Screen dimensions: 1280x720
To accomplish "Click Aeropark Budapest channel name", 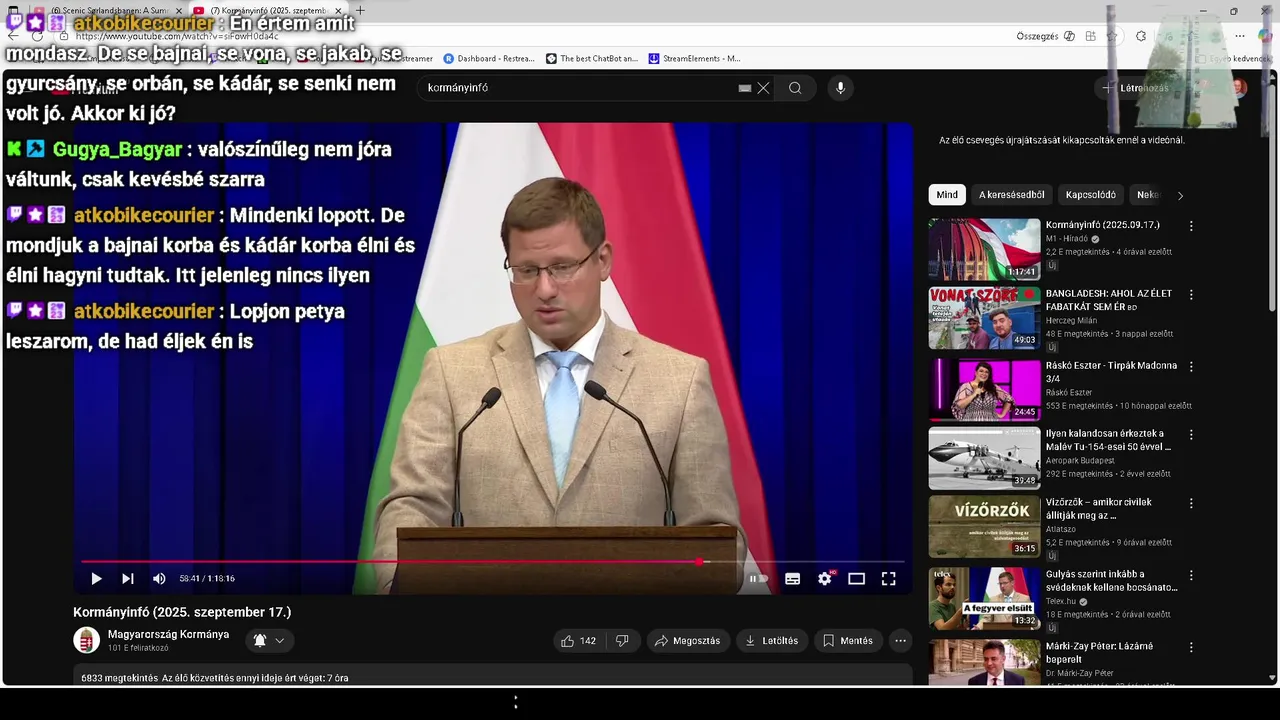I will pos(1080,460).
